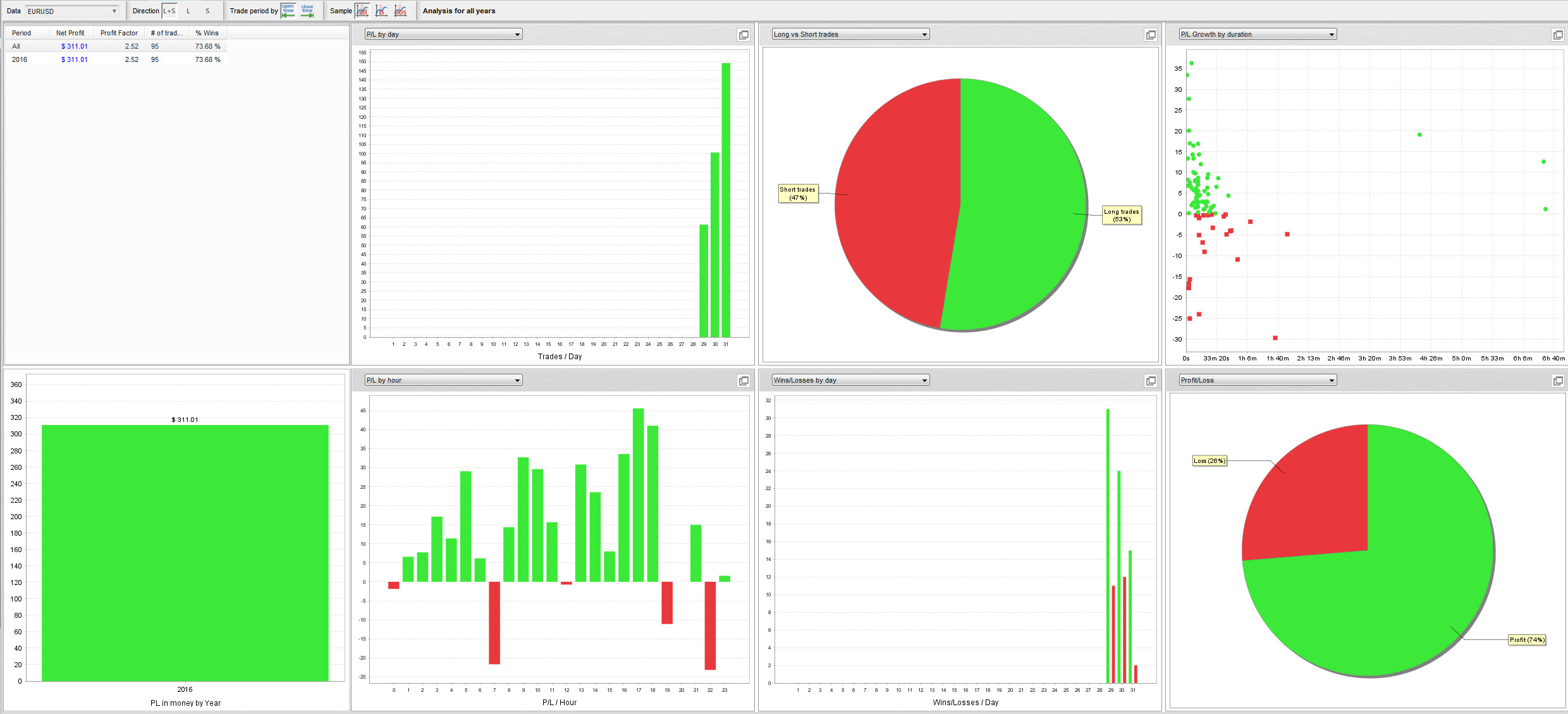Click the 2016 yearly profit bar
1568x714 pixels.
tap(185, 553)
